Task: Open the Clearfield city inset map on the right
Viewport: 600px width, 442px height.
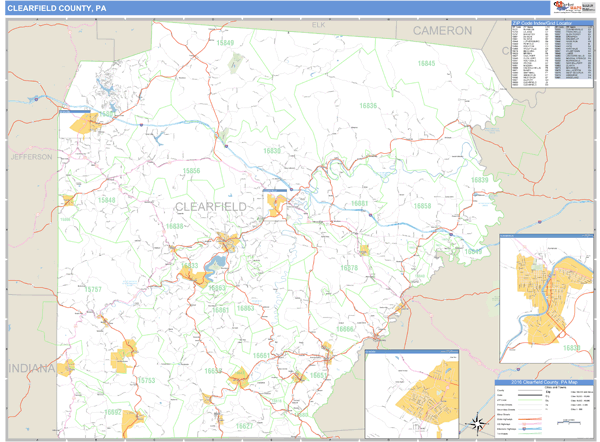Action: pos(546,299)
